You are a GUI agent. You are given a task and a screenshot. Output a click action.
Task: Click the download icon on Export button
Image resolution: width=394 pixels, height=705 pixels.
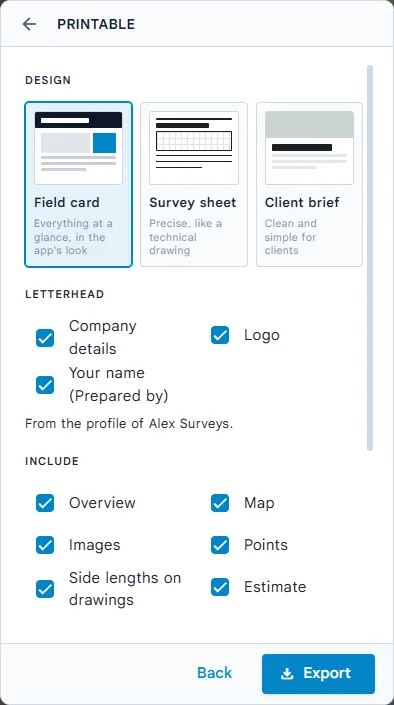tap(287, 673)
